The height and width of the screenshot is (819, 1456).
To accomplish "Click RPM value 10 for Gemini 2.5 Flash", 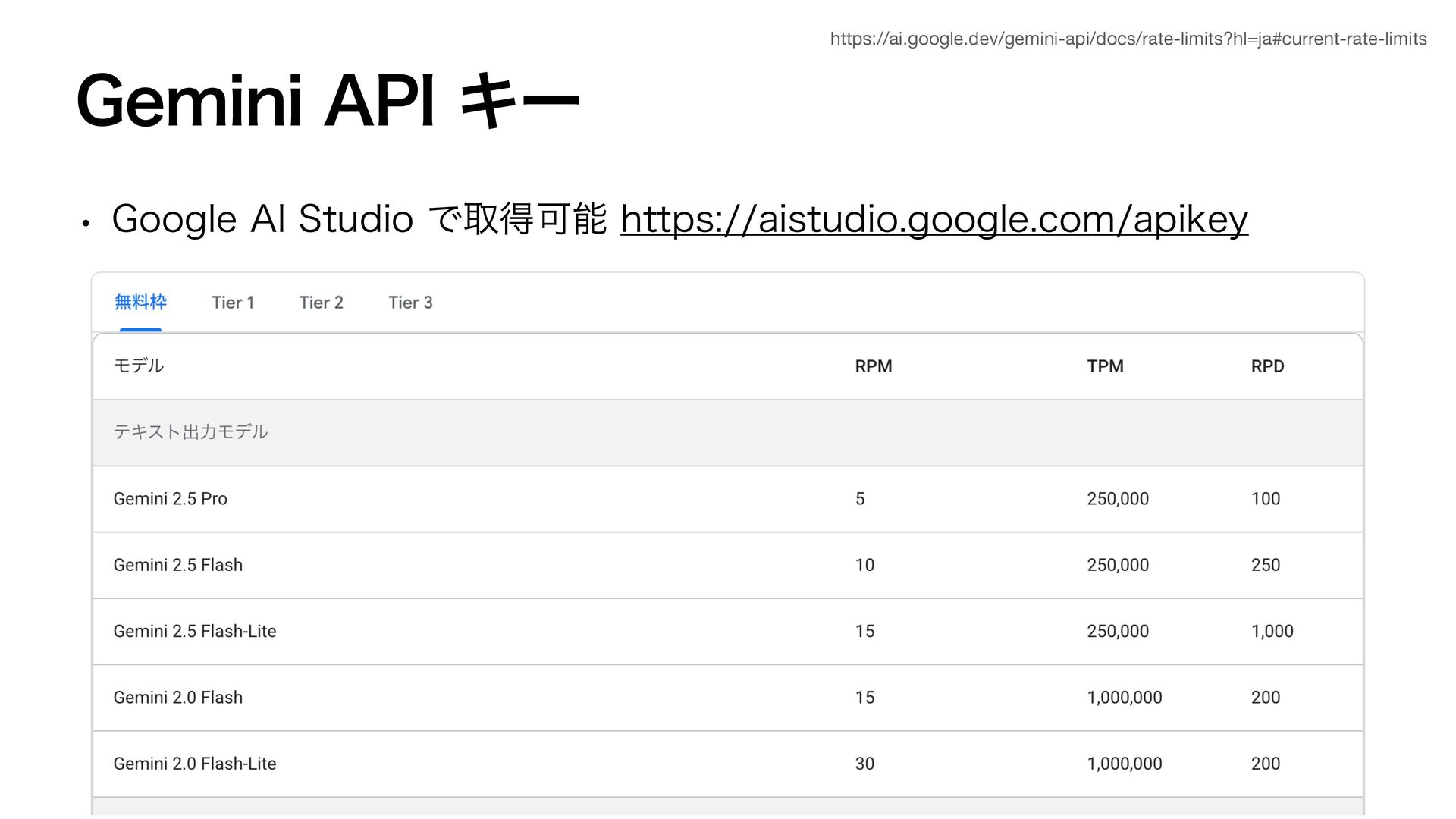I will tap(864, 565).
